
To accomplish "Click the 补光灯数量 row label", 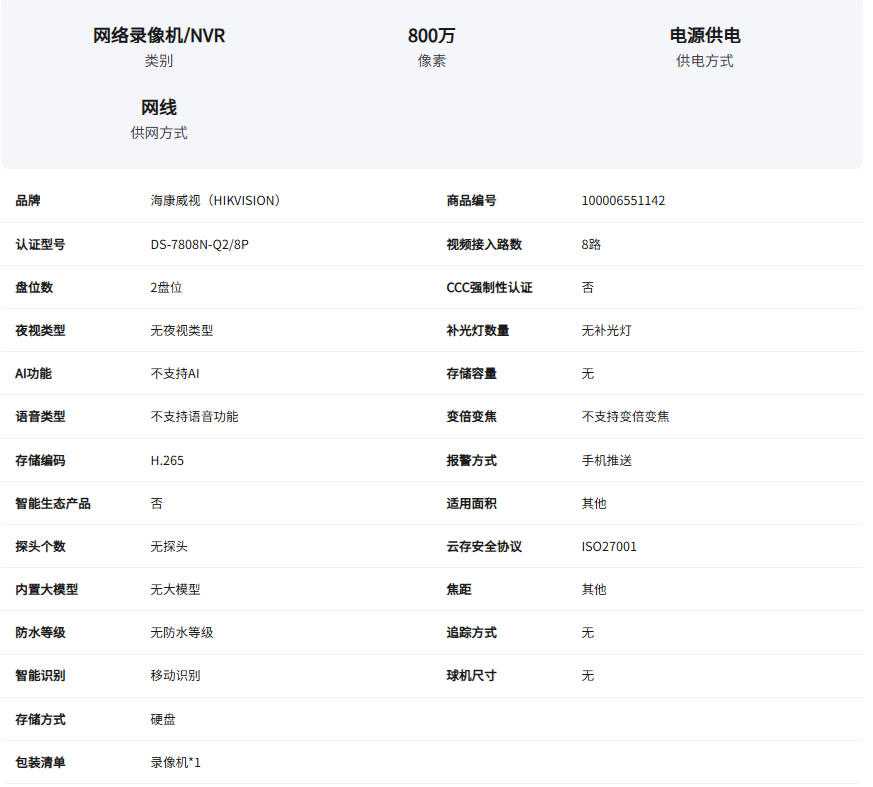I will [478, 331].
